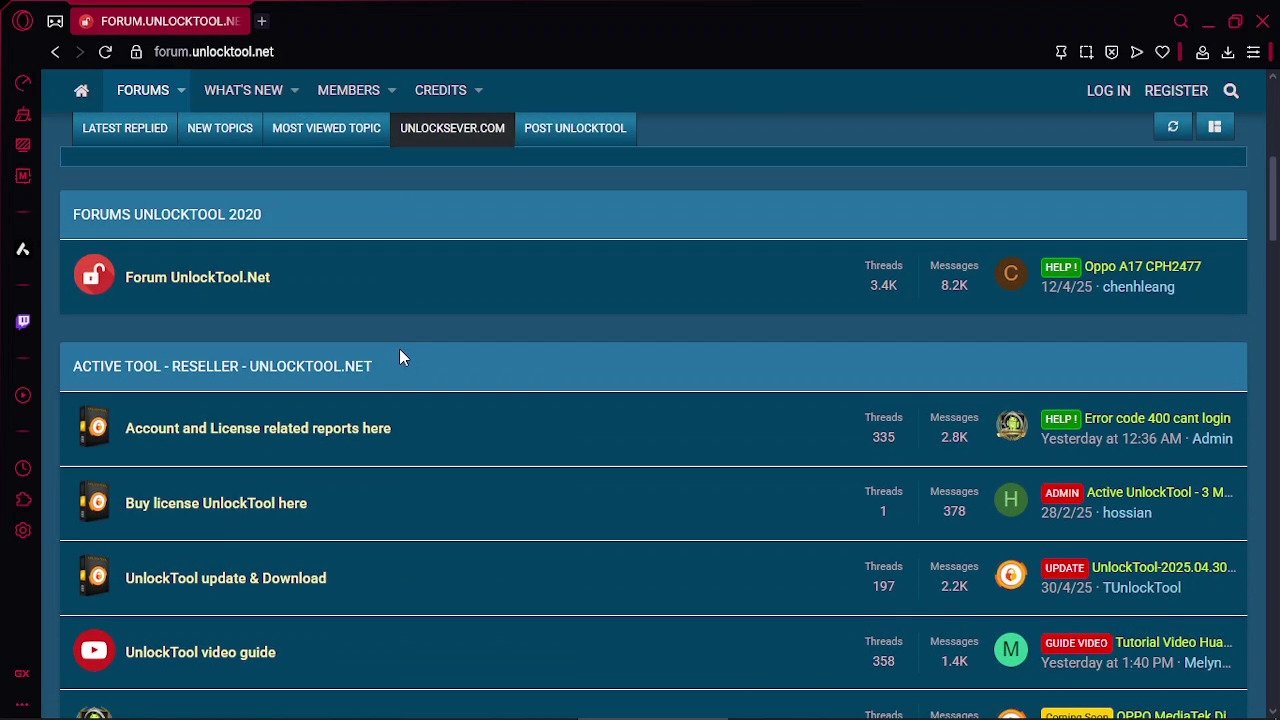This screenshot has height=720, width=1280.
Task: Take a snapshot with the capture icon
Action: click(1086, 52)
